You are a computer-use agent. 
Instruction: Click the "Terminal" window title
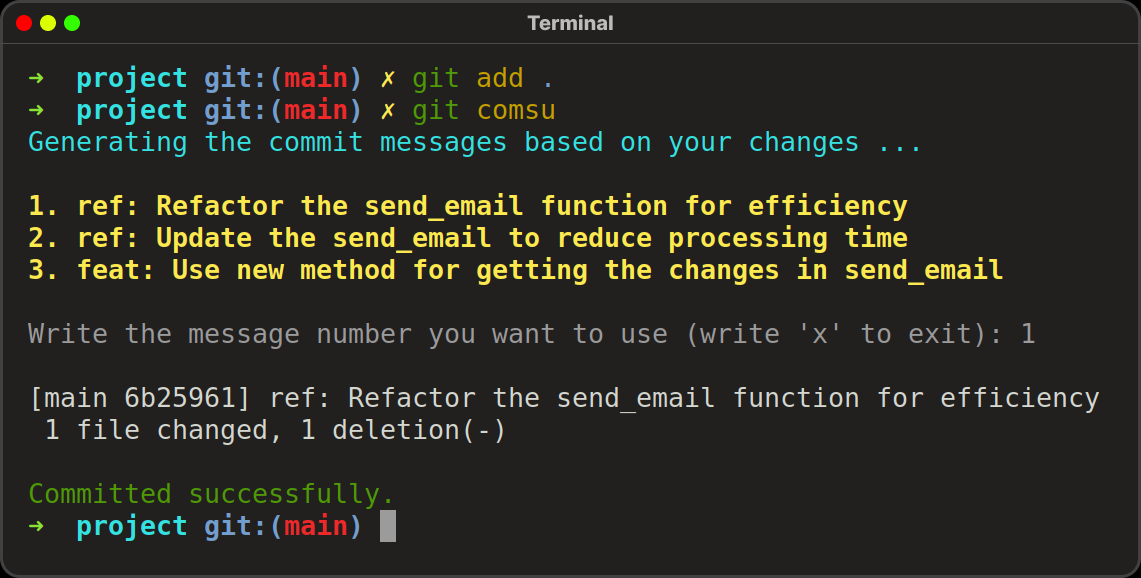click(x=570, y=23)
